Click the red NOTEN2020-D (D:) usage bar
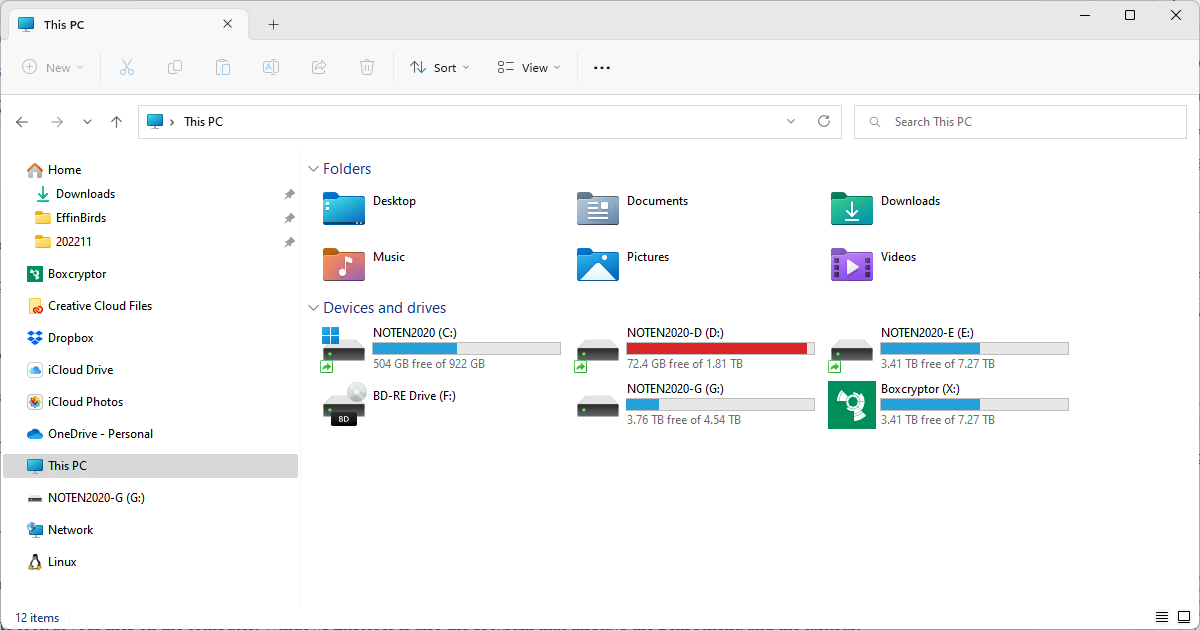The image size is (1200, 630). [x=717, y=348]
